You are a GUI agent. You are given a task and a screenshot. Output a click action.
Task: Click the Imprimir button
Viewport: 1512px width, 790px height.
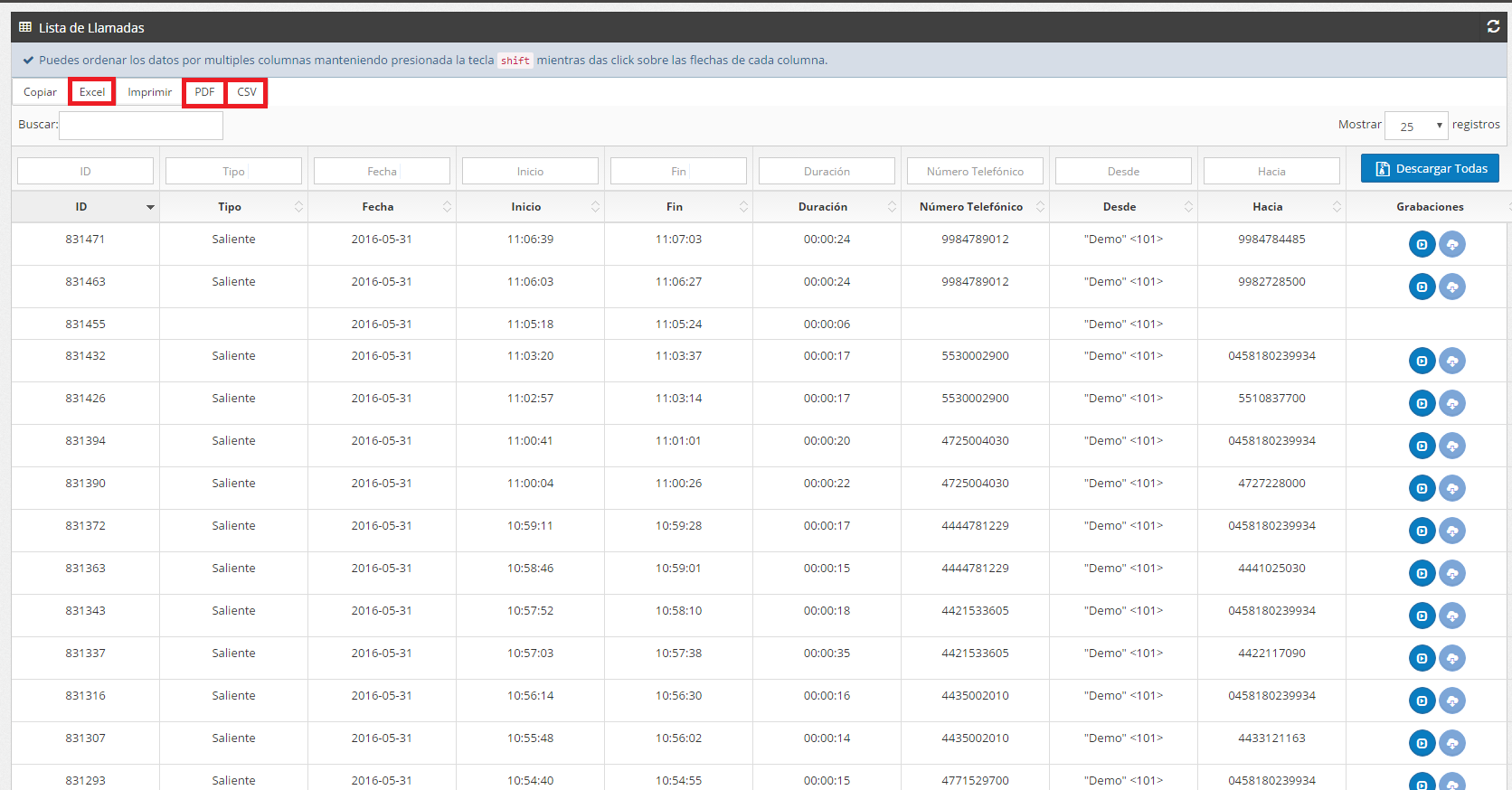tap(149, 92)
